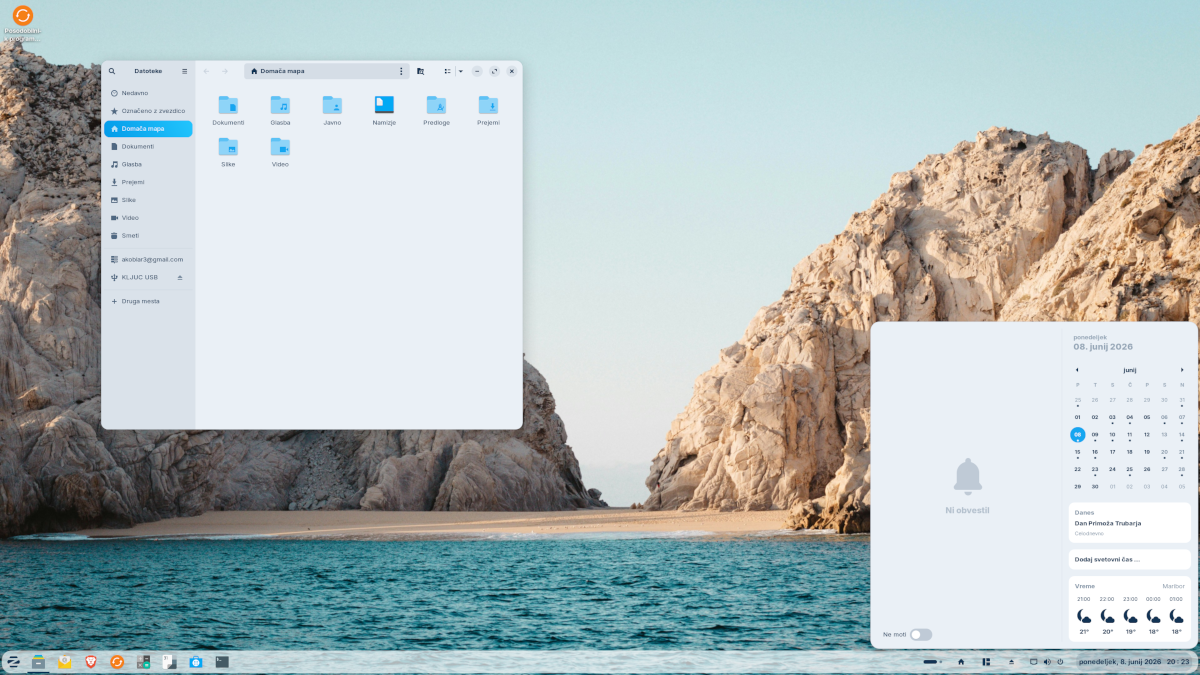Go forward in file manager history
The height and width of the screenshot is (675, 1200).
pos(224,71)
